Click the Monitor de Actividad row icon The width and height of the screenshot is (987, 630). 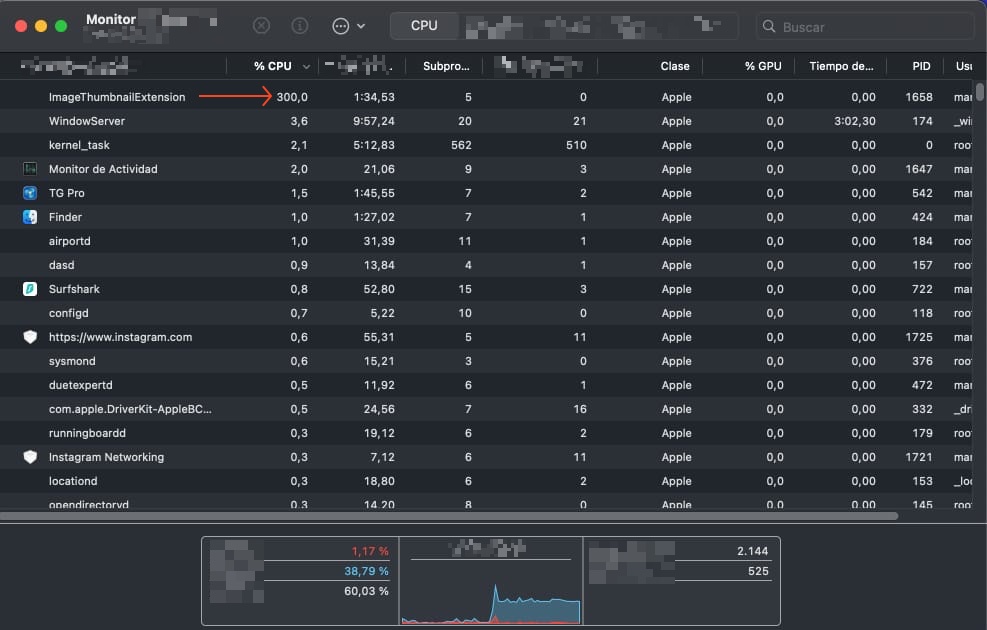coord(30,169)
